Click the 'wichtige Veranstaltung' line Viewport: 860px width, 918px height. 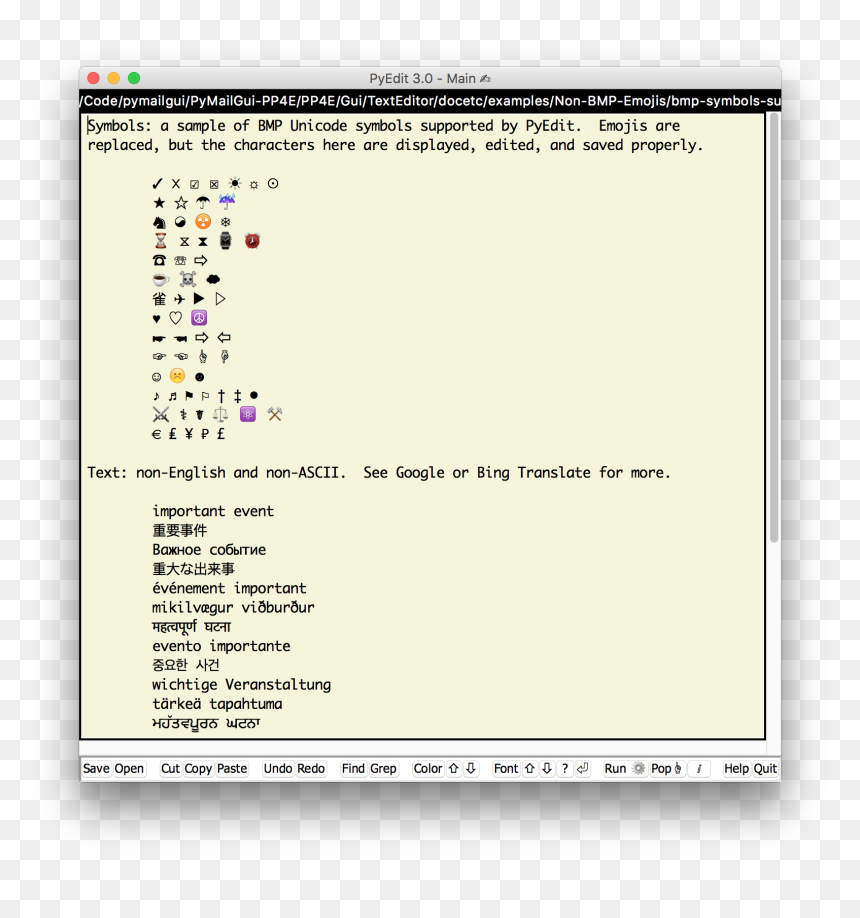coord(241,685)
